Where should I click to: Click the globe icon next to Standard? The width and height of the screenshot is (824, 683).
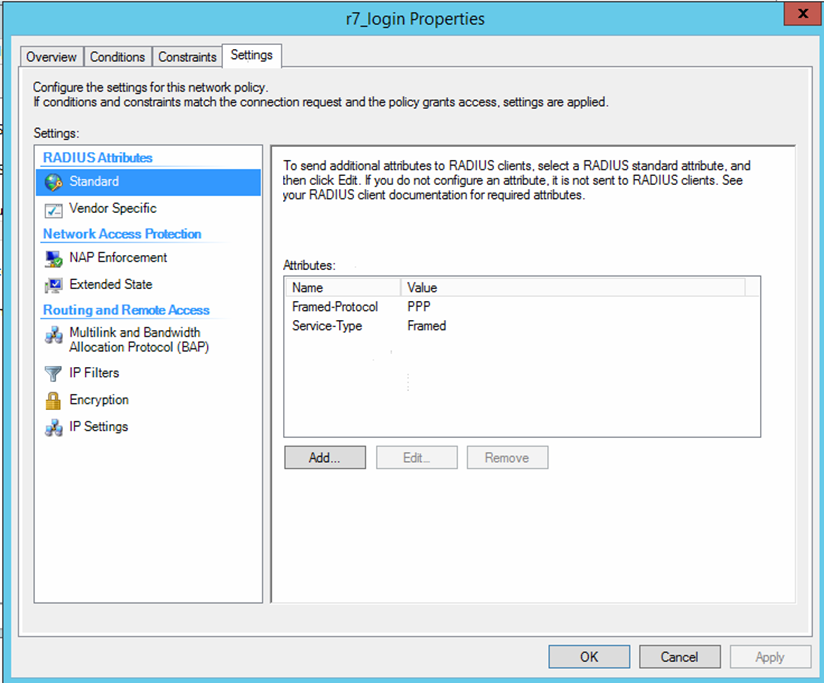point(53,182)
